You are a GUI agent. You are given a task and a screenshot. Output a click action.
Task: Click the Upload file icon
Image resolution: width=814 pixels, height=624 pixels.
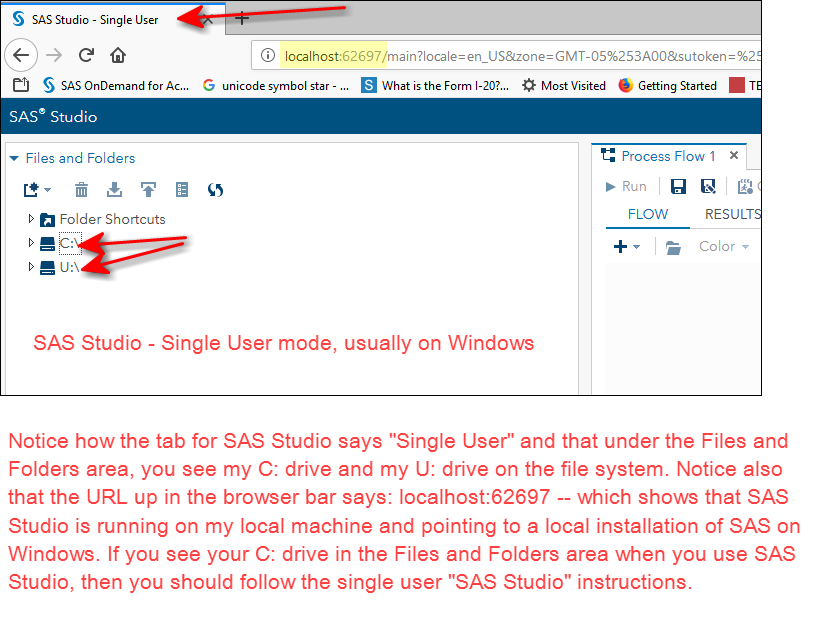point(148,189)
